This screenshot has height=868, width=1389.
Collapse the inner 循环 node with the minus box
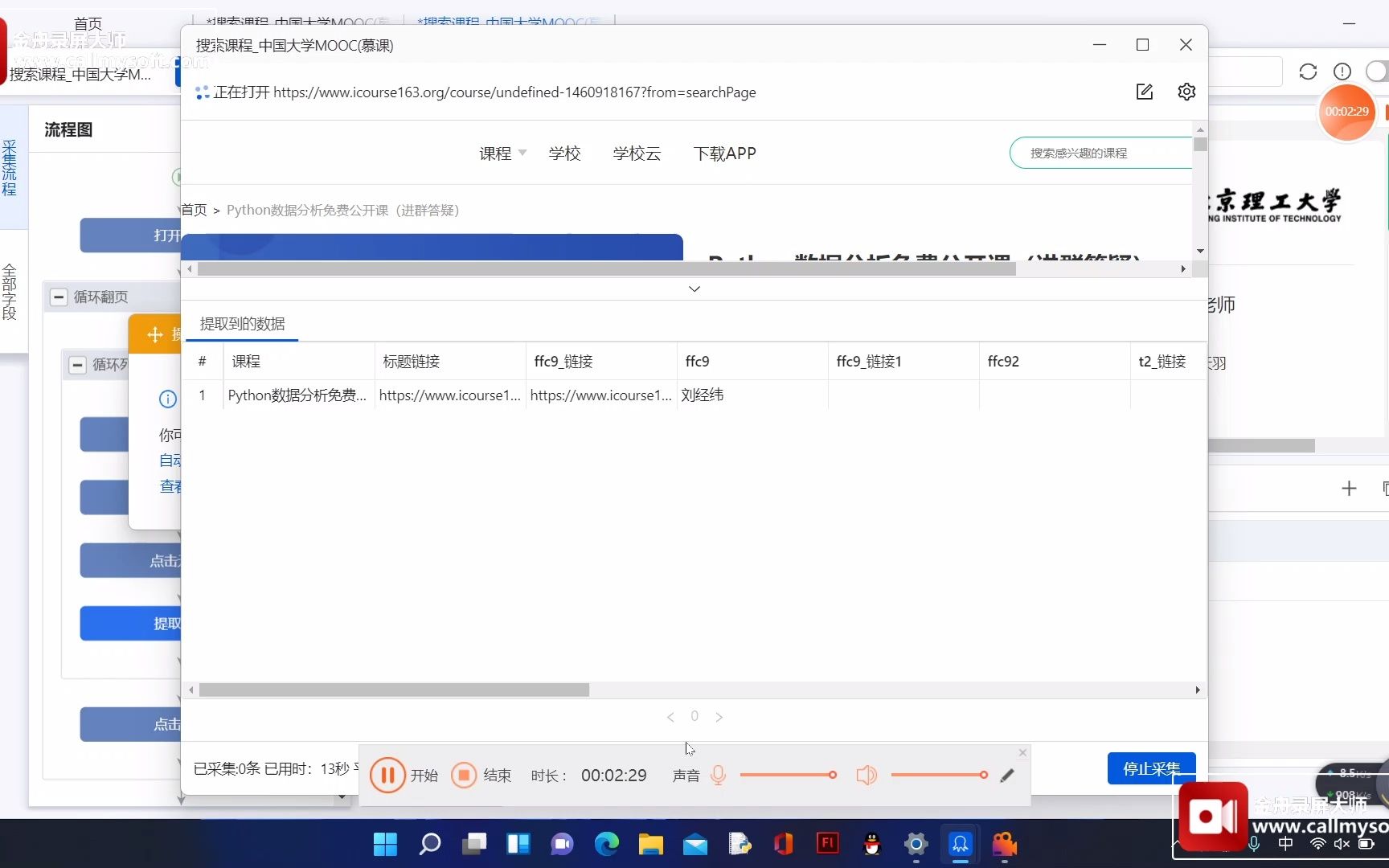pos(77,366)
